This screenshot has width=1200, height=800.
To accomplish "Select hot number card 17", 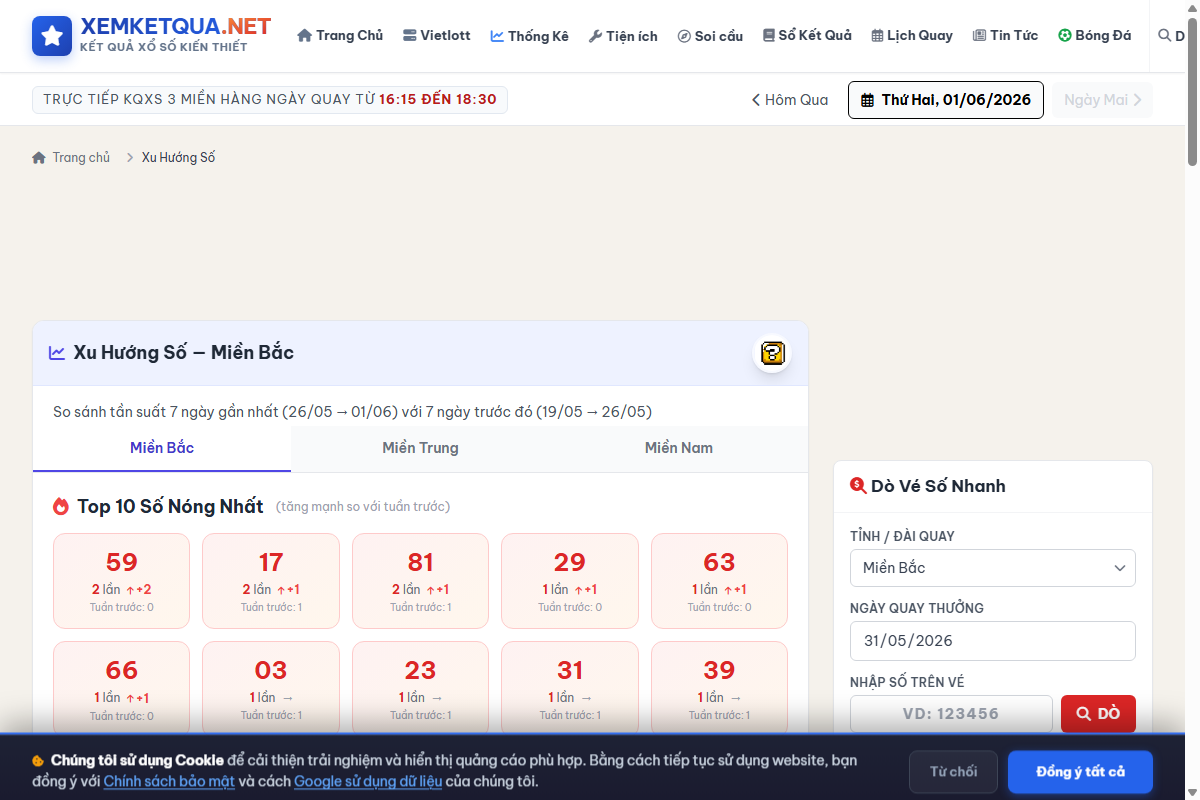I will (x=271, y=581).
